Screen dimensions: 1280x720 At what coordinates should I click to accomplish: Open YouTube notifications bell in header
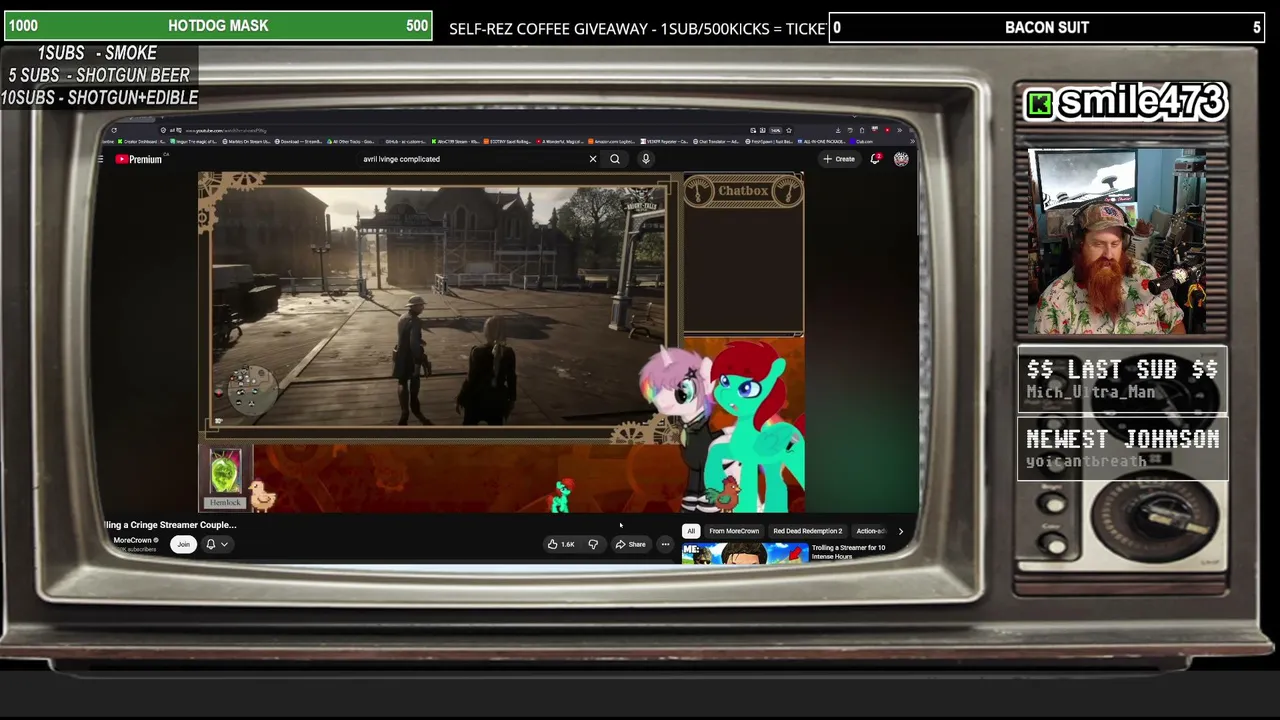[x=875, y=159]
